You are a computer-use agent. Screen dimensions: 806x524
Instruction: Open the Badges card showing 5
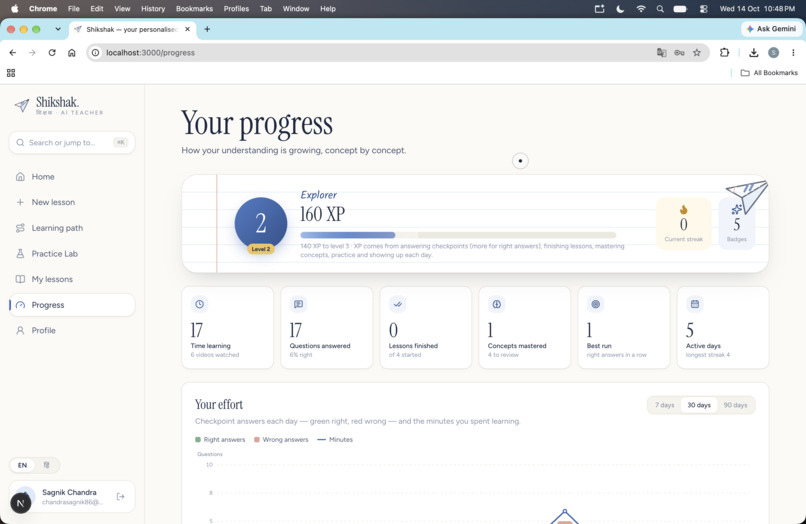pos(737,224)
